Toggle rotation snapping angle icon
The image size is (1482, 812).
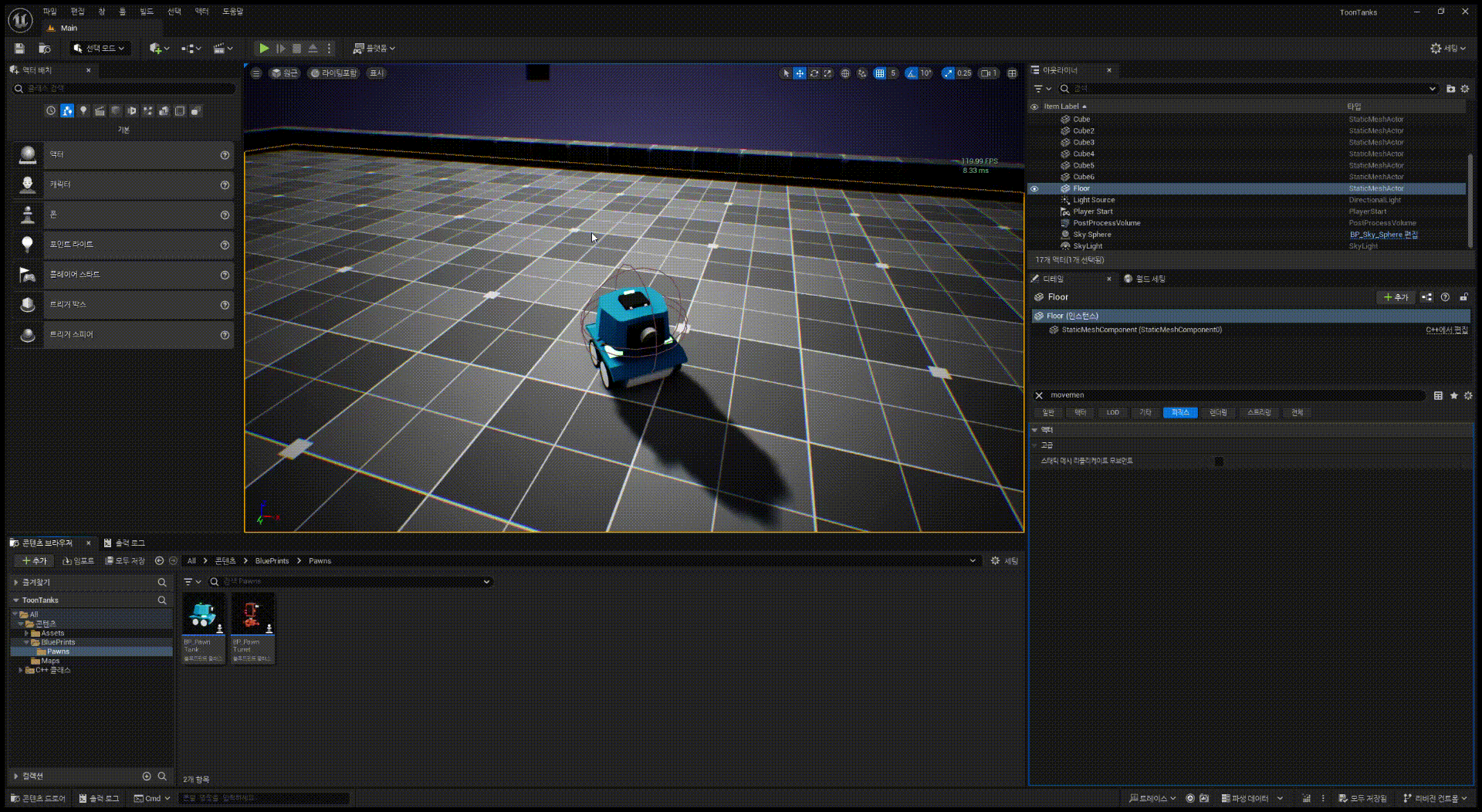[912, 73]
